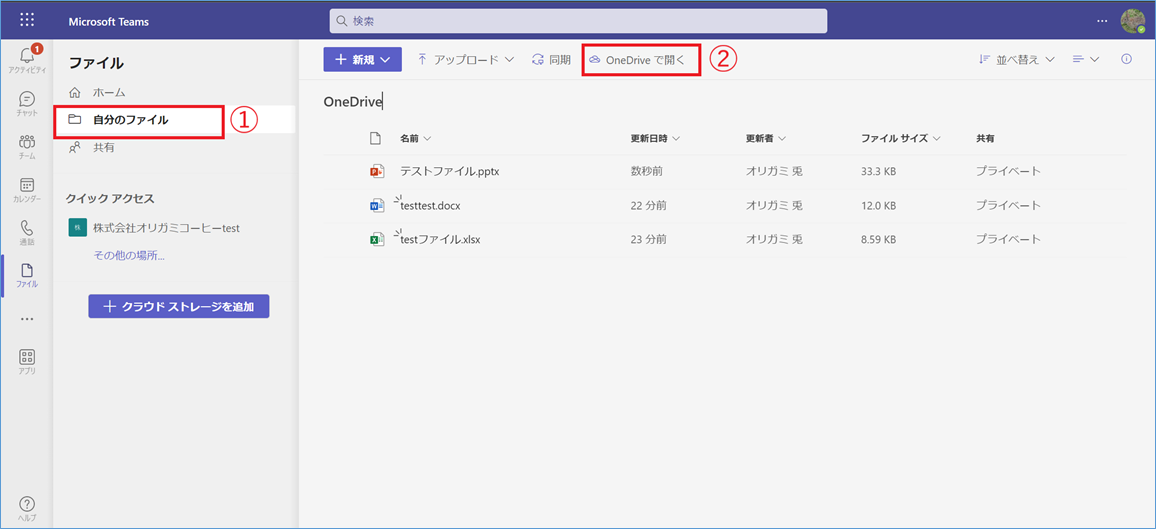The height and width of the screenshot is (529, 1156).
Task: Open the 並べ替え sort dropdown
Action: tap(1017, 60)
